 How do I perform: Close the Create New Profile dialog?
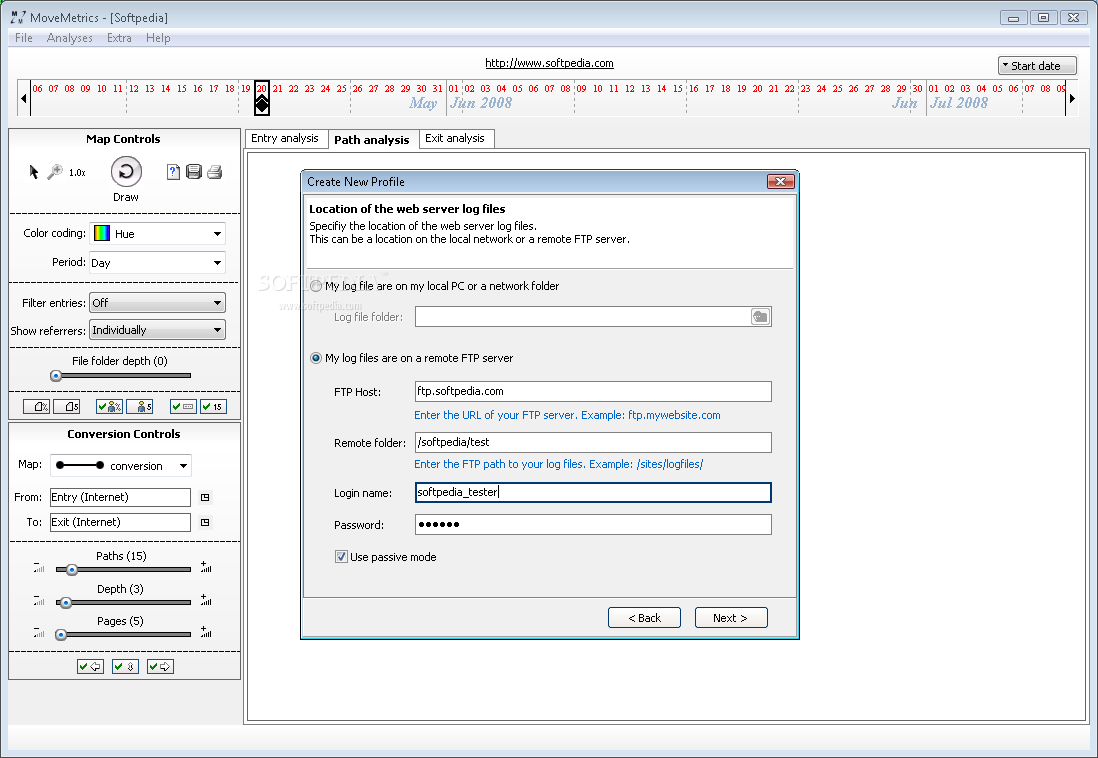780,182
